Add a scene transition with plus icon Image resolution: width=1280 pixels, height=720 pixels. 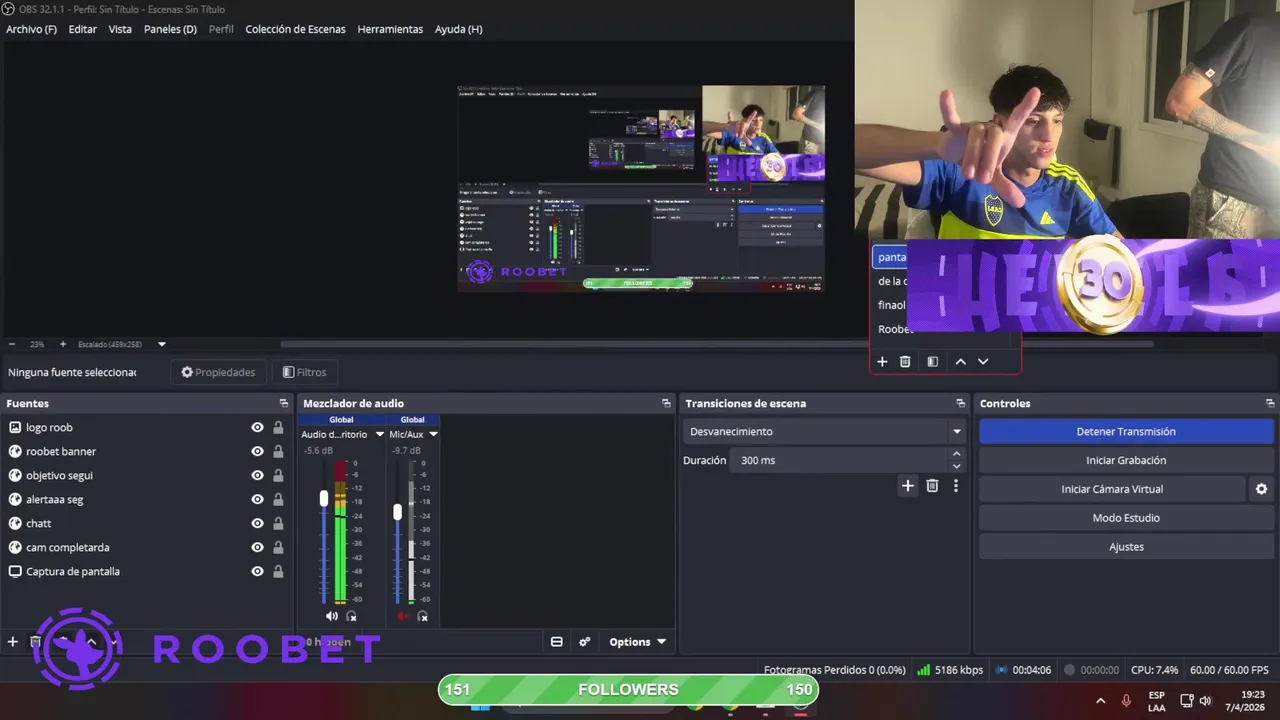[908, 486]
